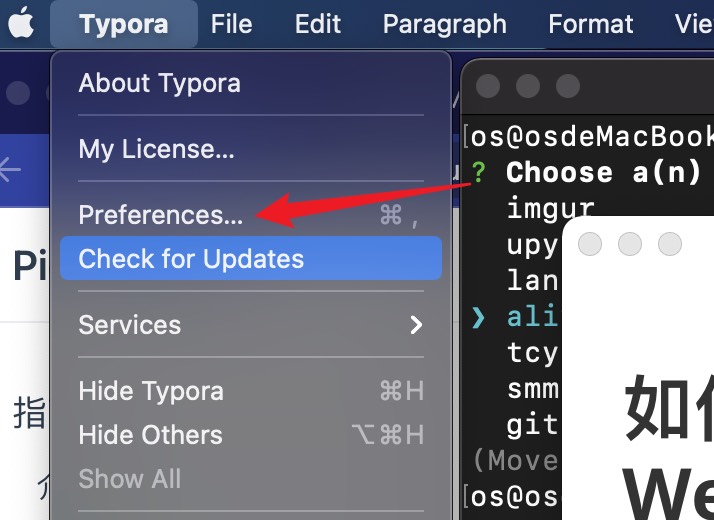714x520 pixels.
Task: Open the Format menu
Action: (591, 24)
